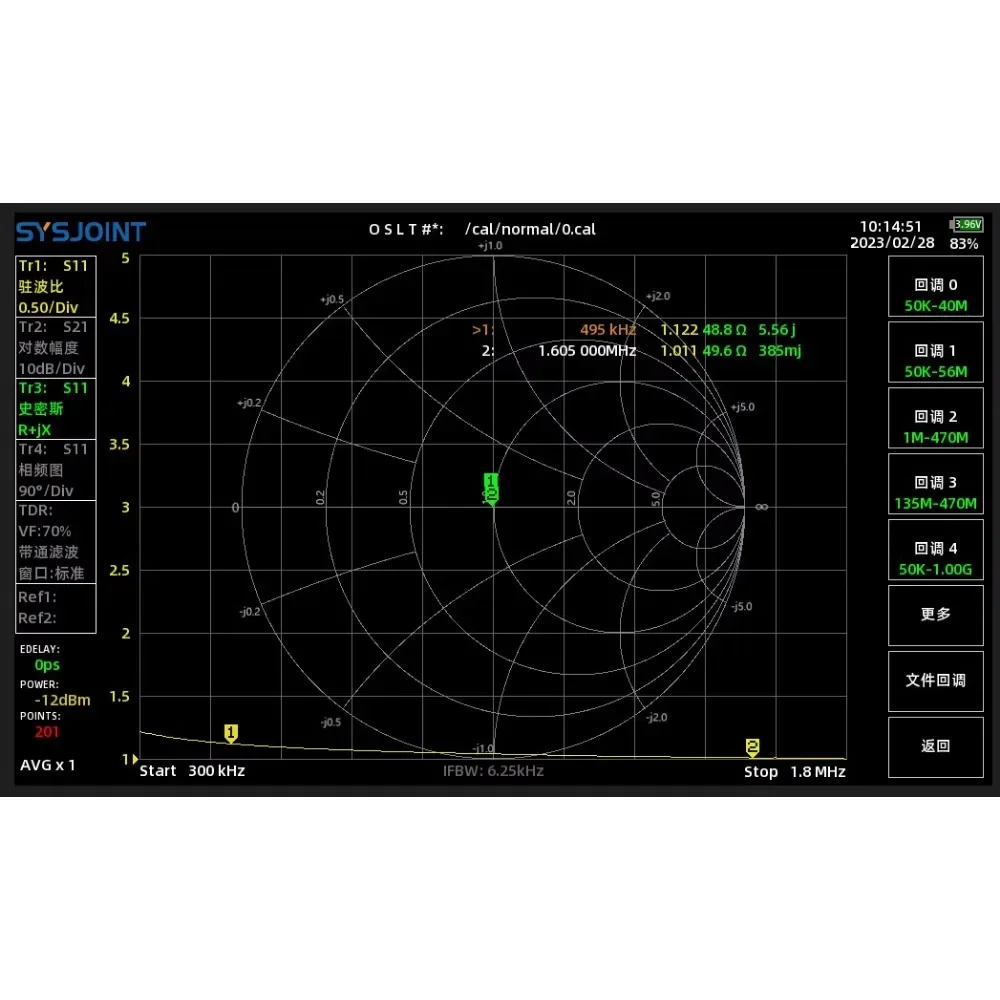Click the date 2023/02/28

pos(892,243)
